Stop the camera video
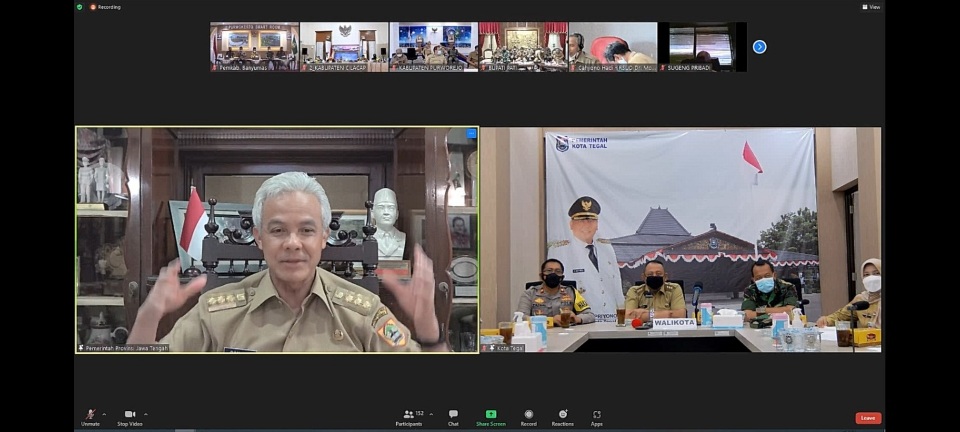 pyautogui.click(x=130, y=417)
